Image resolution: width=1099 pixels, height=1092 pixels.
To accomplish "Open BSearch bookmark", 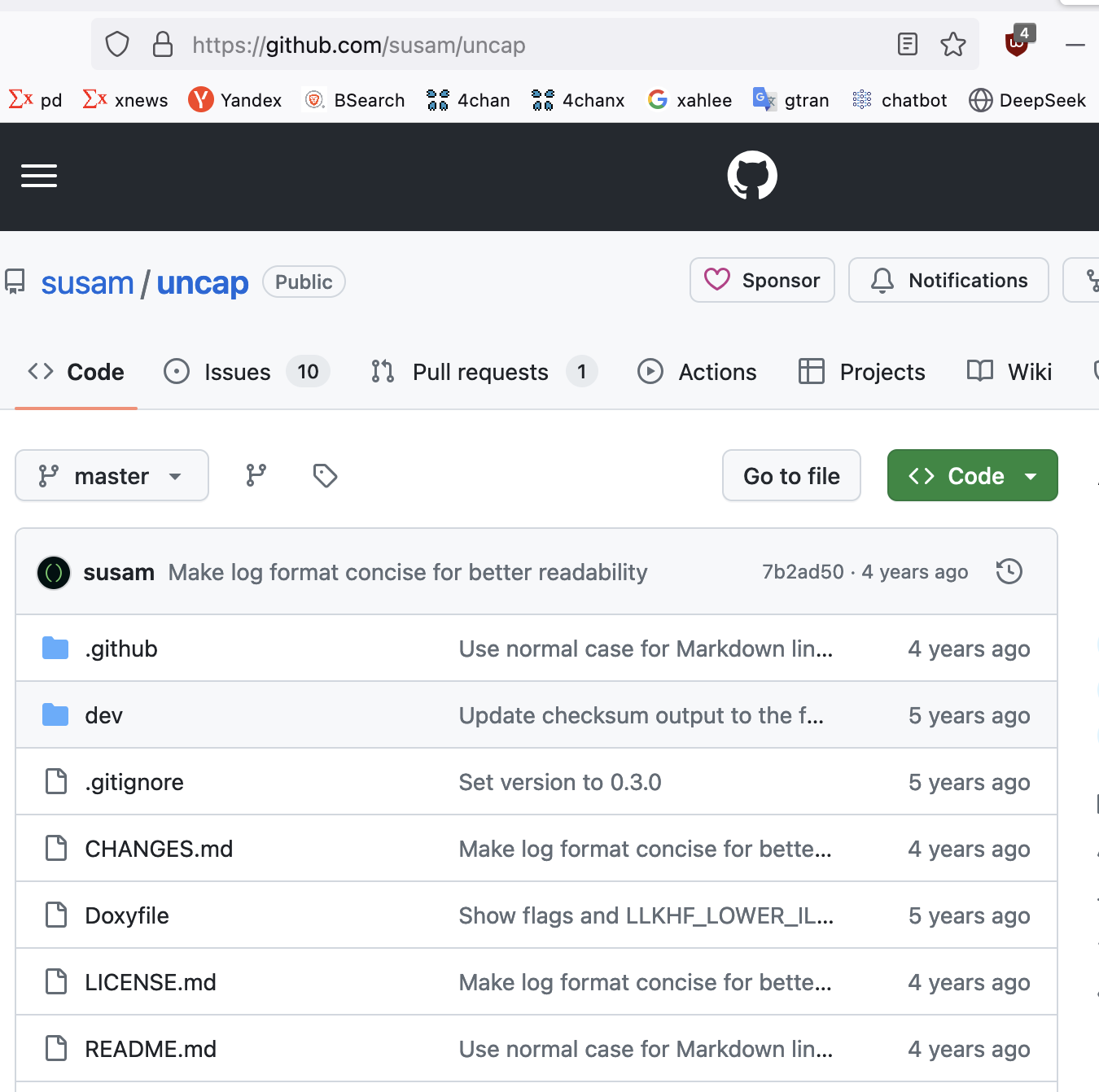I will pyautogui.click(x=354, y=100).
